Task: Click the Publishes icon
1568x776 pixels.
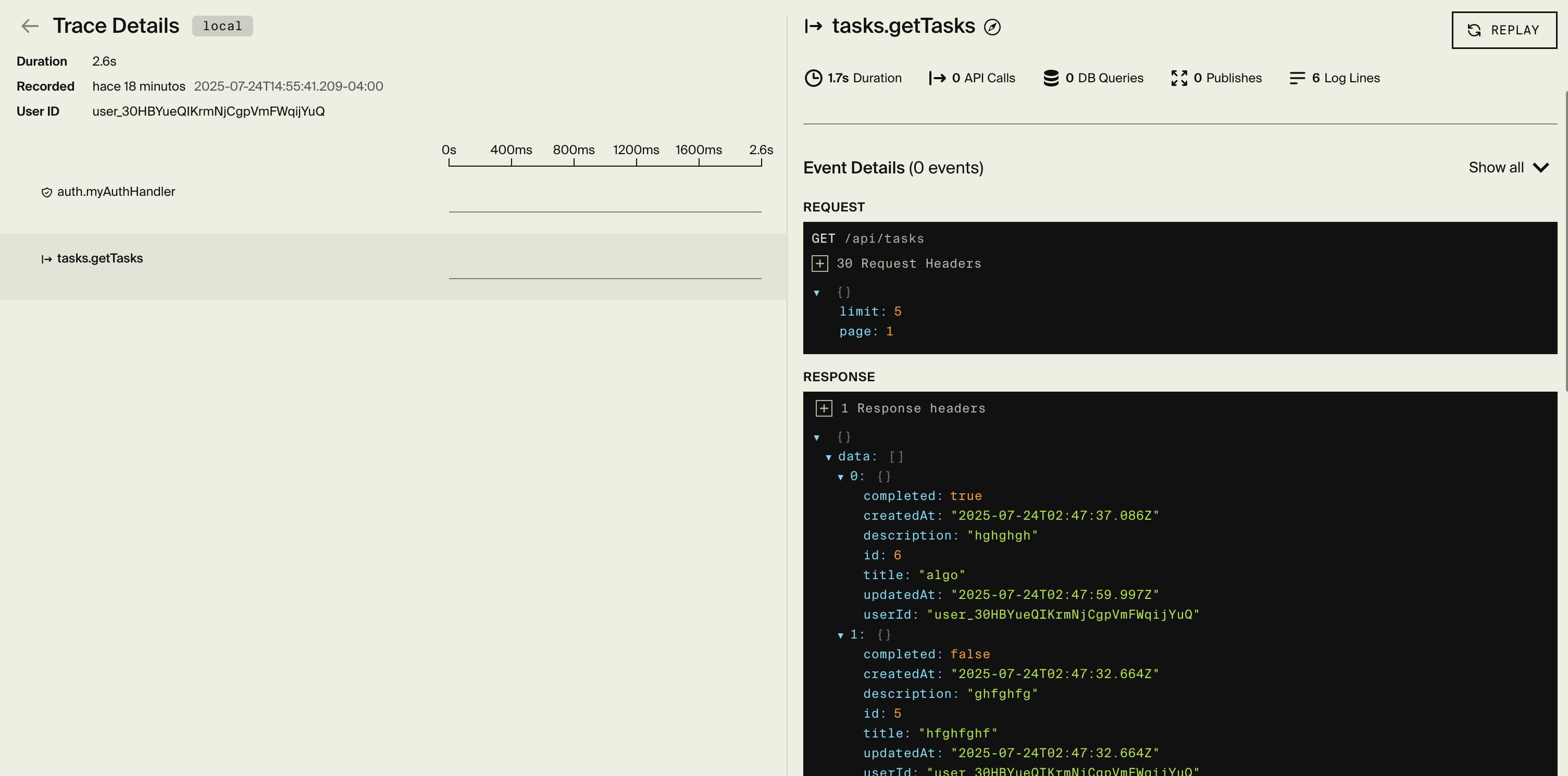Action: pyautogui.click(x=1179, y=78)
